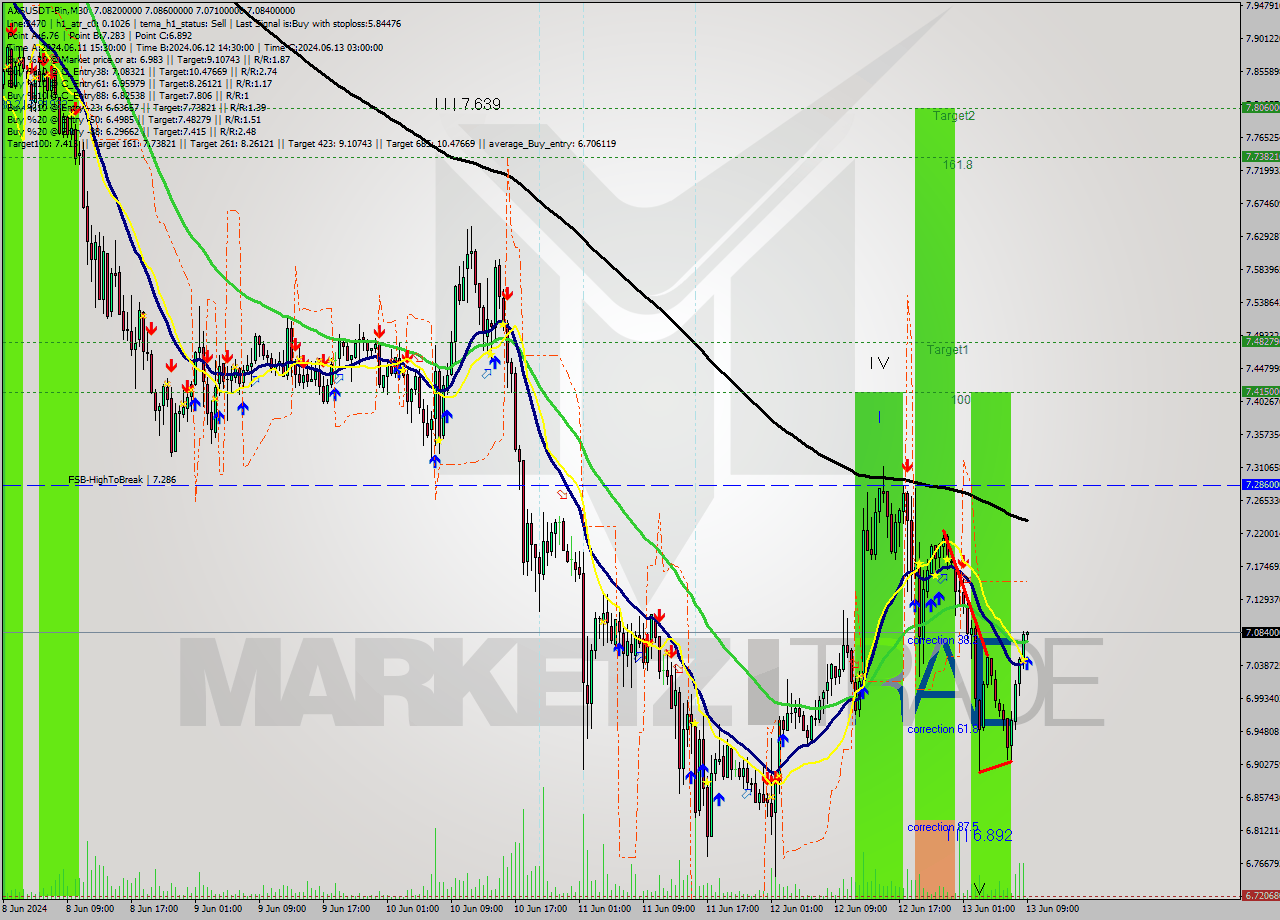
Task: Click the 'correction 61.8' label
Action: click(x=944, y=730)
